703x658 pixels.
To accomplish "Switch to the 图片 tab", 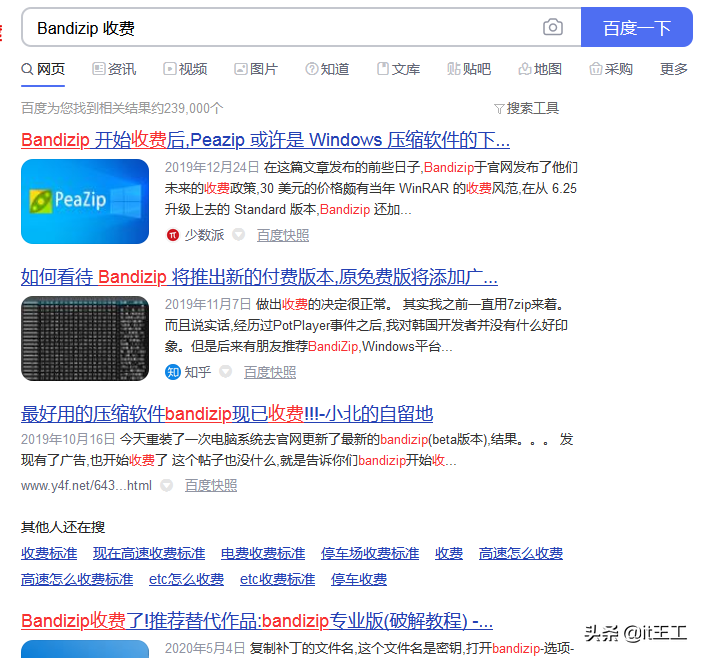I will 256,69.
